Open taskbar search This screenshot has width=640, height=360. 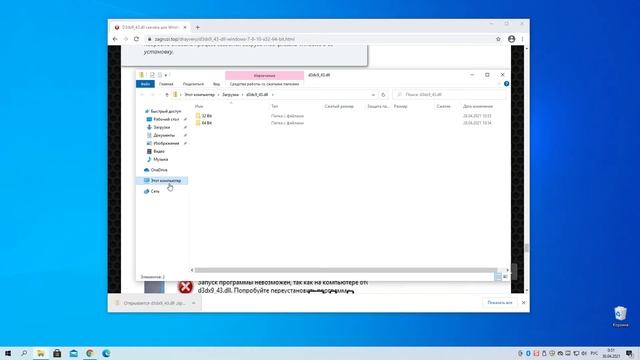pos(24,353)
